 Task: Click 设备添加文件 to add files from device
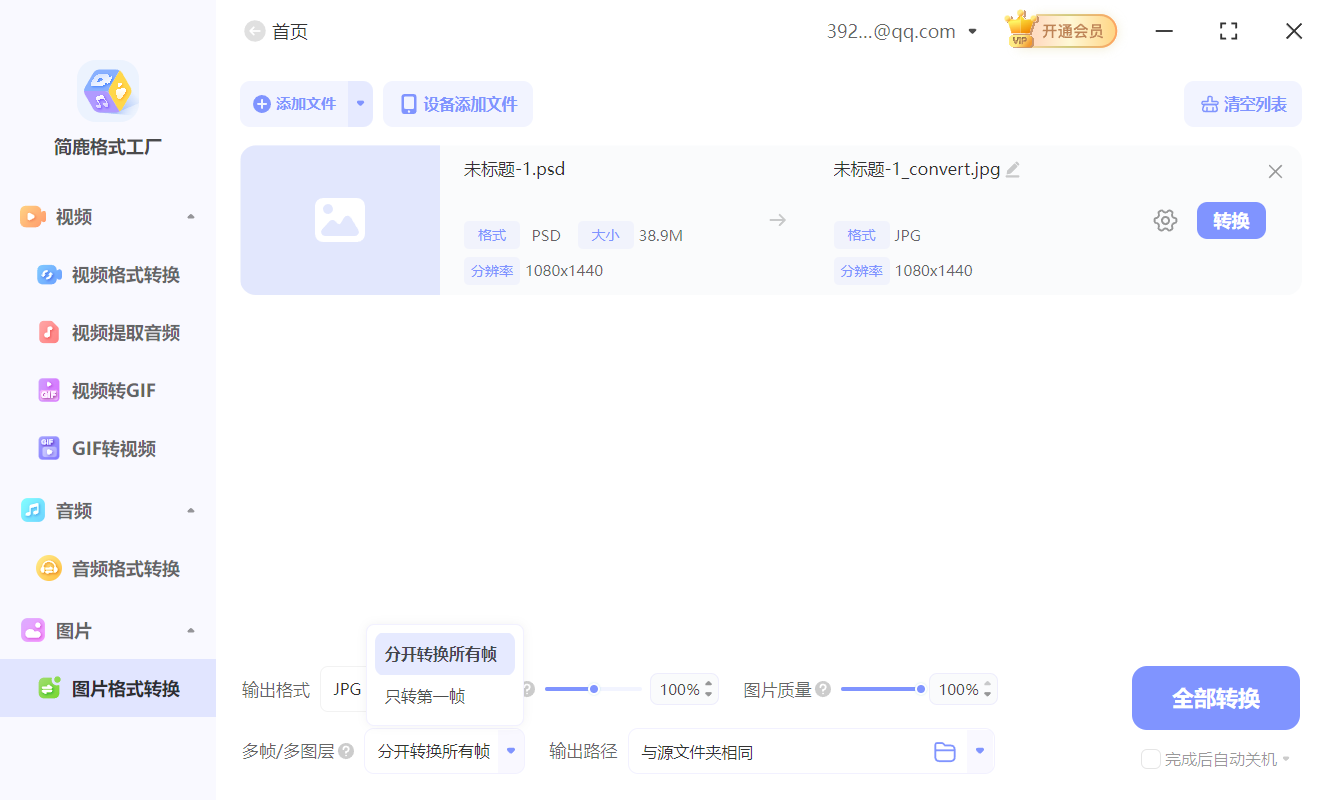tap(458, 103)
